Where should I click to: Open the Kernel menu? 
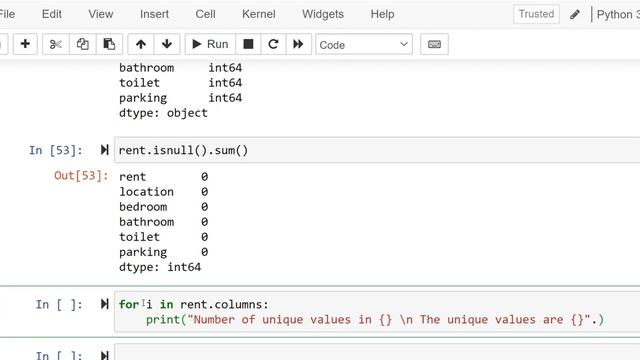click(x=259, y=14)
